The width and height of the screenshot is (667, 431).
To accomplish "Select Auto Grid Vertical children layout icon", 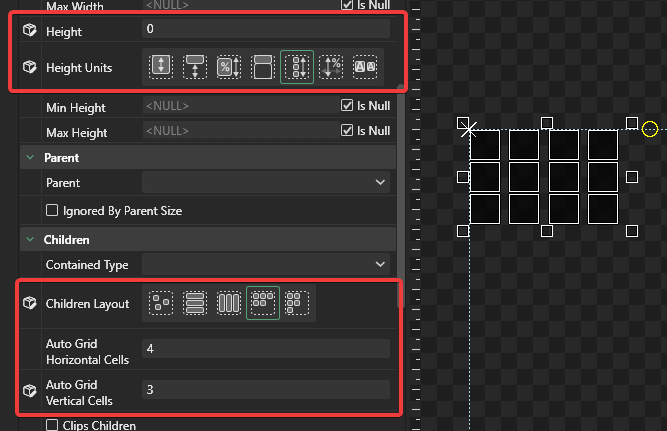I will [297, 302].
